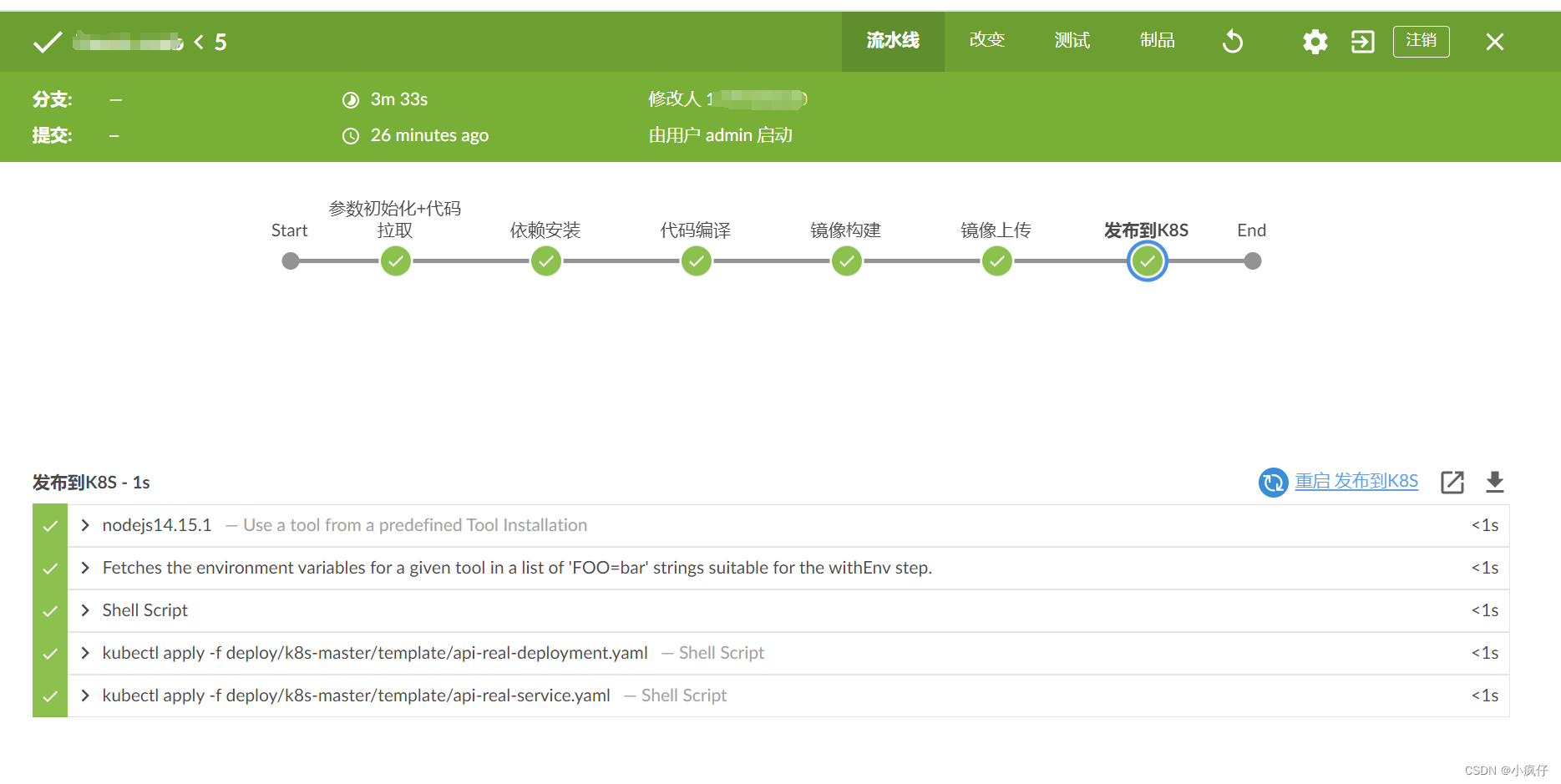Screen dimensions: 1561x784
Task: Switch to the 流水线 tab
Action: [893, 41]
